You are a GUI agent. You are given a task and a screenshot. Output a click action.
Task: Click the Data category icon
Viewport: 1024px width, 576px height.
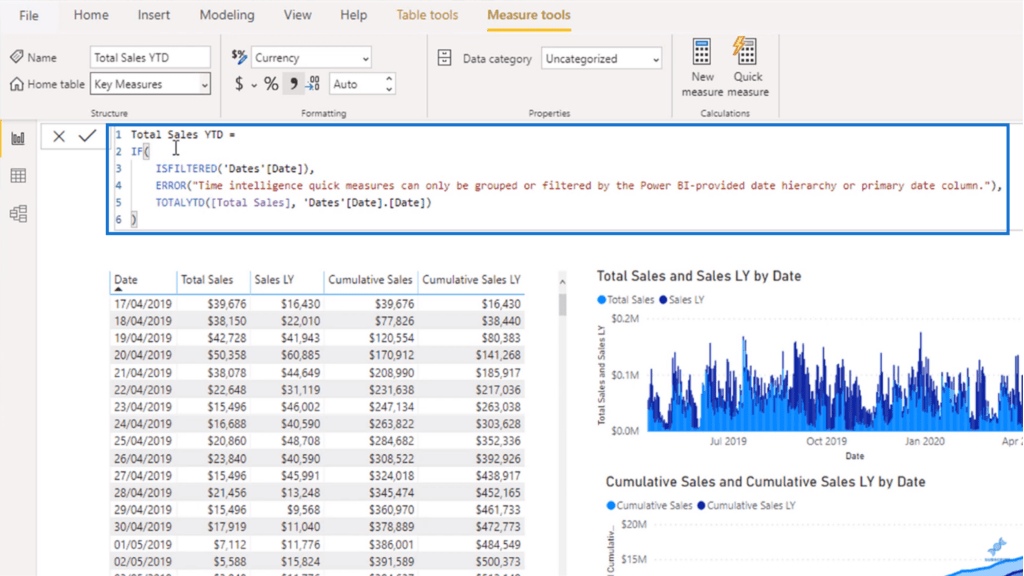[445, 58]
